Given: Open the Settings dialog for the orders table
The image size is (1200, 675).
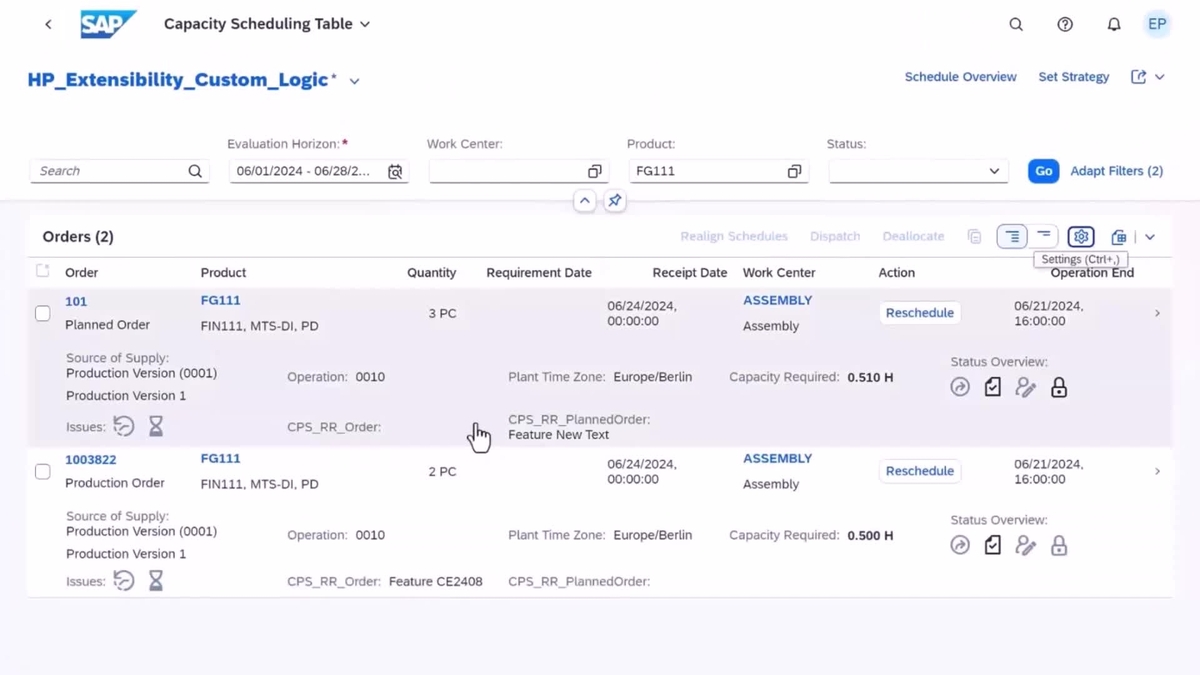Looking at the screenshot, I should coord(1080,236).
